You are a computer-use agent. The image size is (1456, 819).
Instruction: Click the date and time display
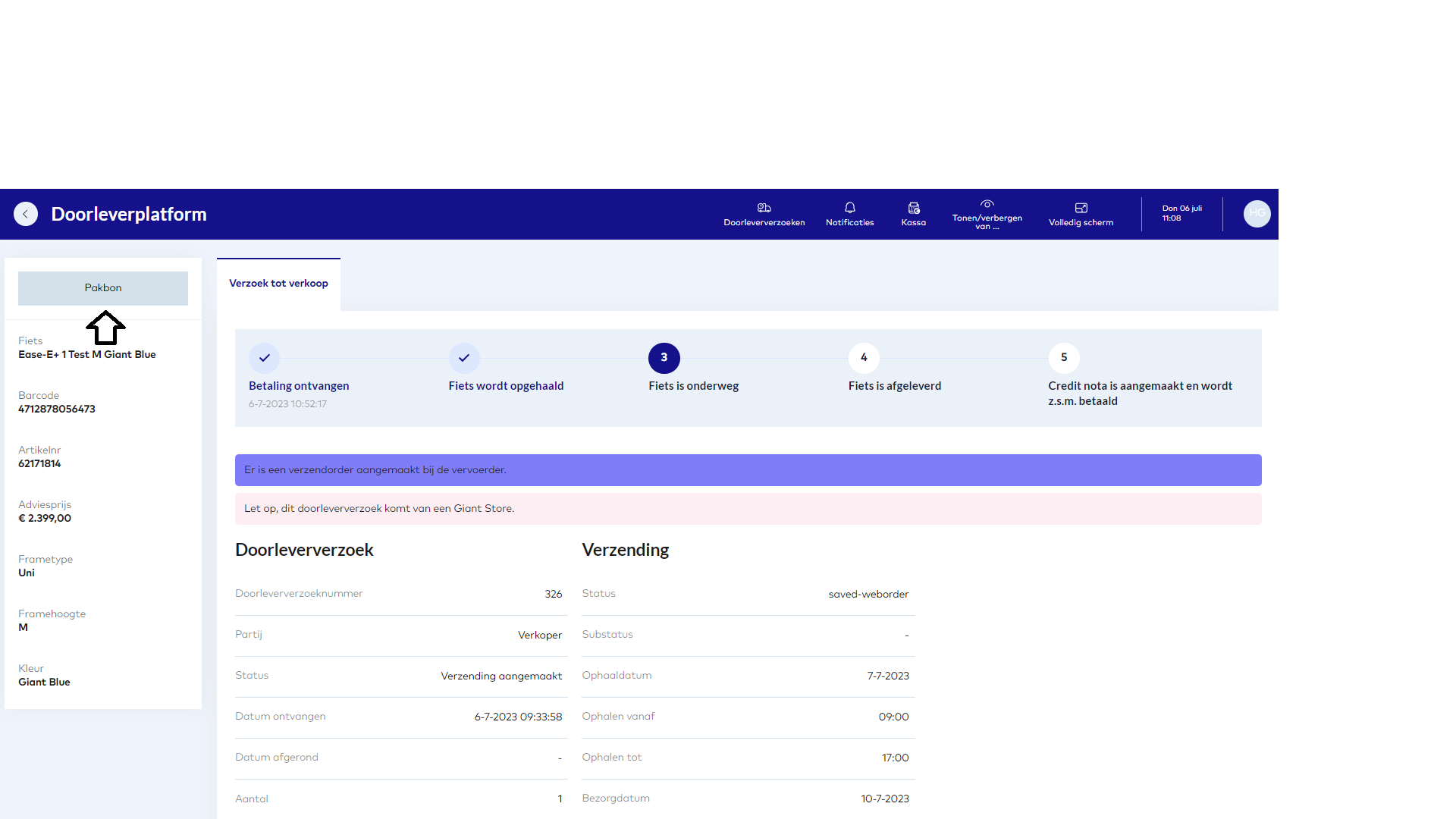(x=1181, y=213)
